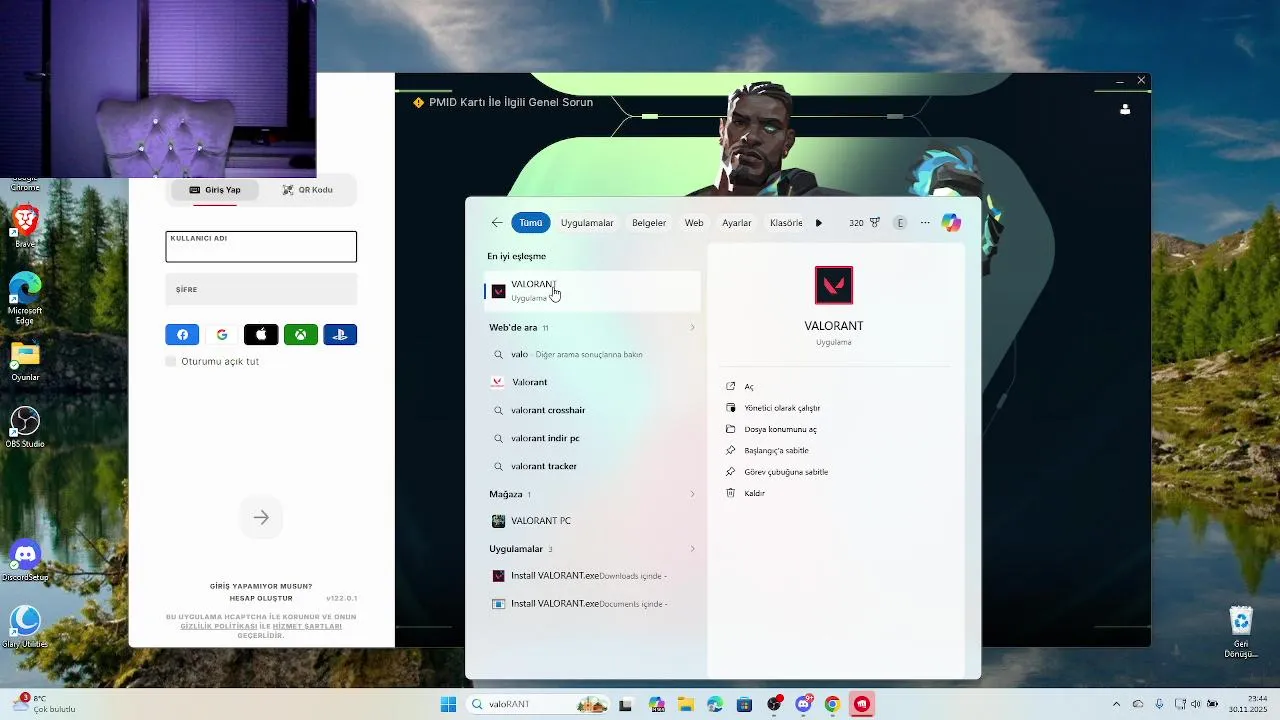Choose Yönetici olarak çalıştır

pyautogui.click(x=773, y=408)
